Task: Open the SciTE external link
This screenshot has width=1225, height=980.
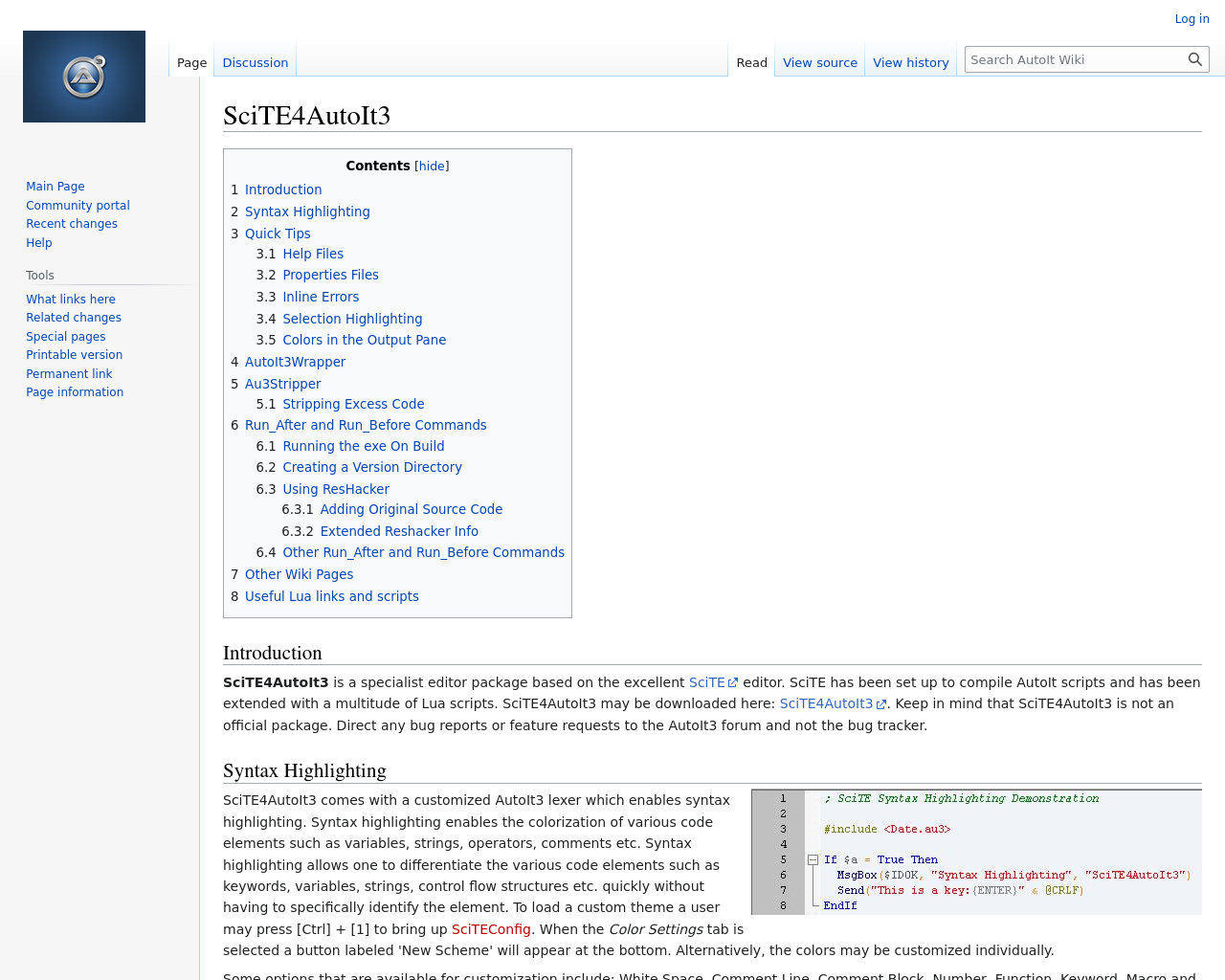Action: pyautogui.click(x=713, y=682)
